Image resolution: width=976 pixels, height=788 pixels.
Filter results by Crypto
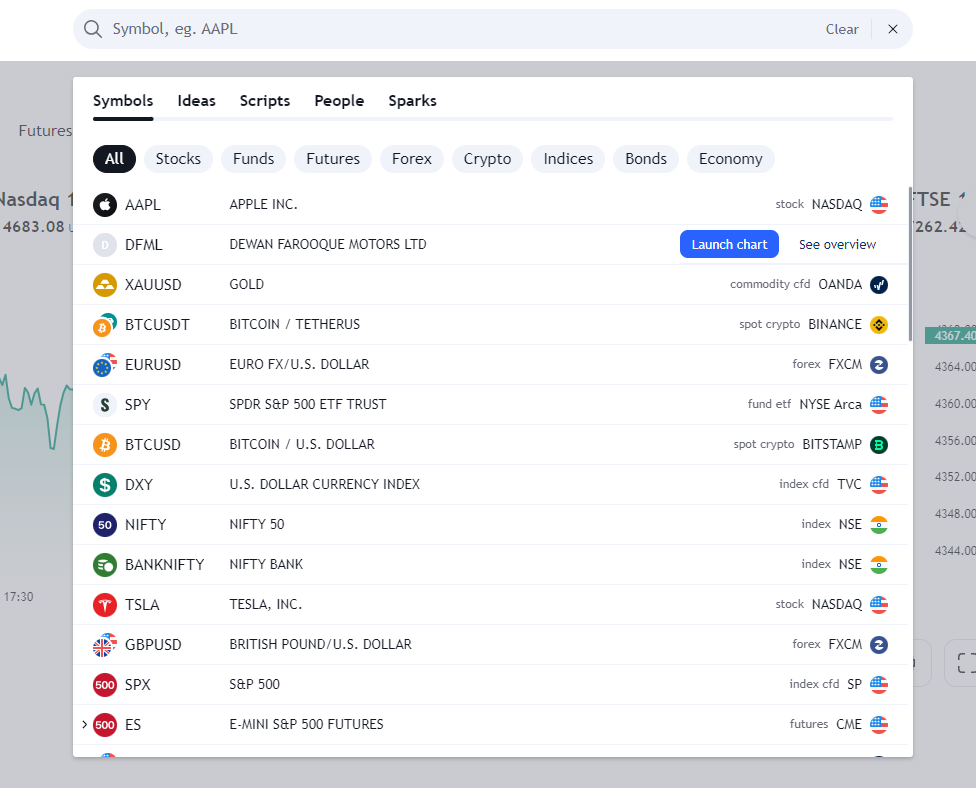tap(487, 159)
